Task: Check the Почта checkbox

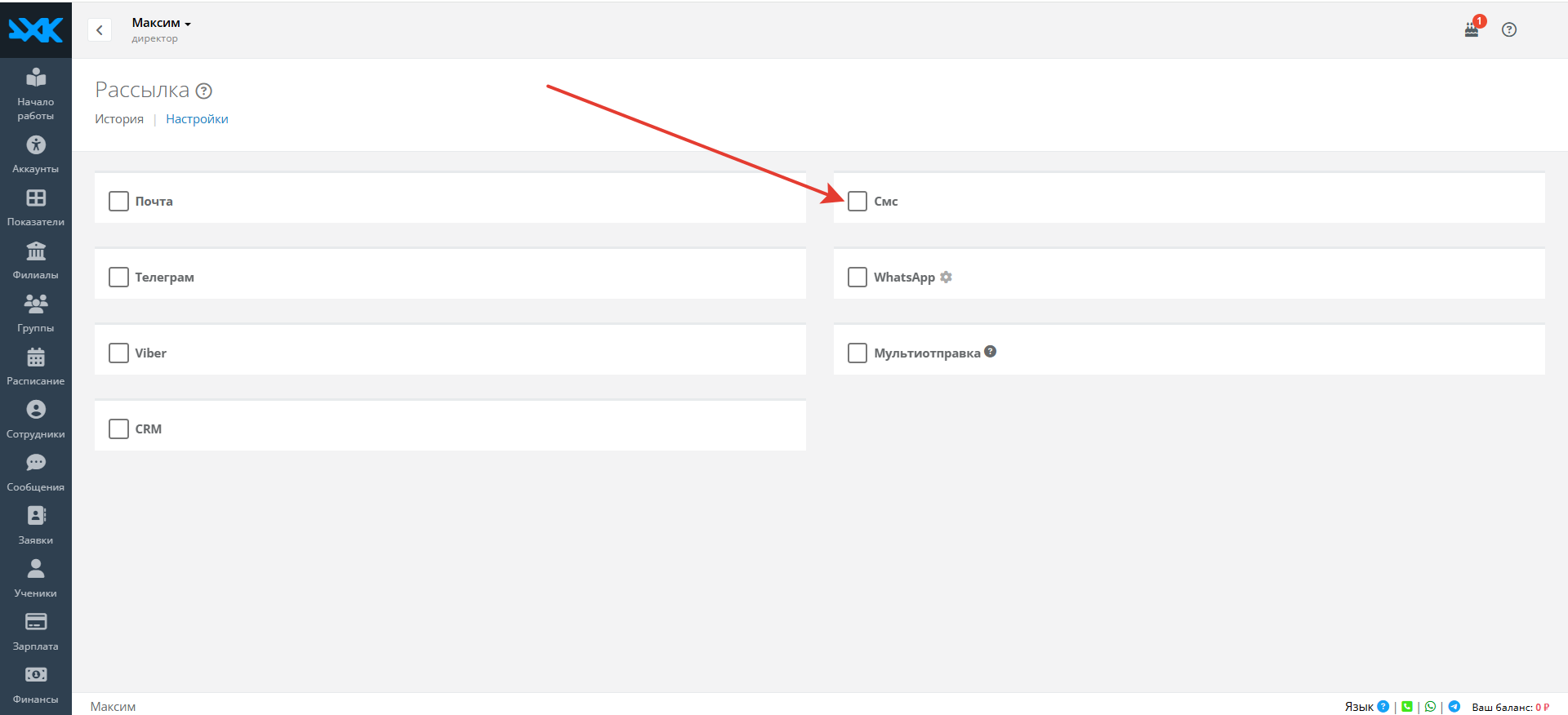Action: [x=118, y=201]
